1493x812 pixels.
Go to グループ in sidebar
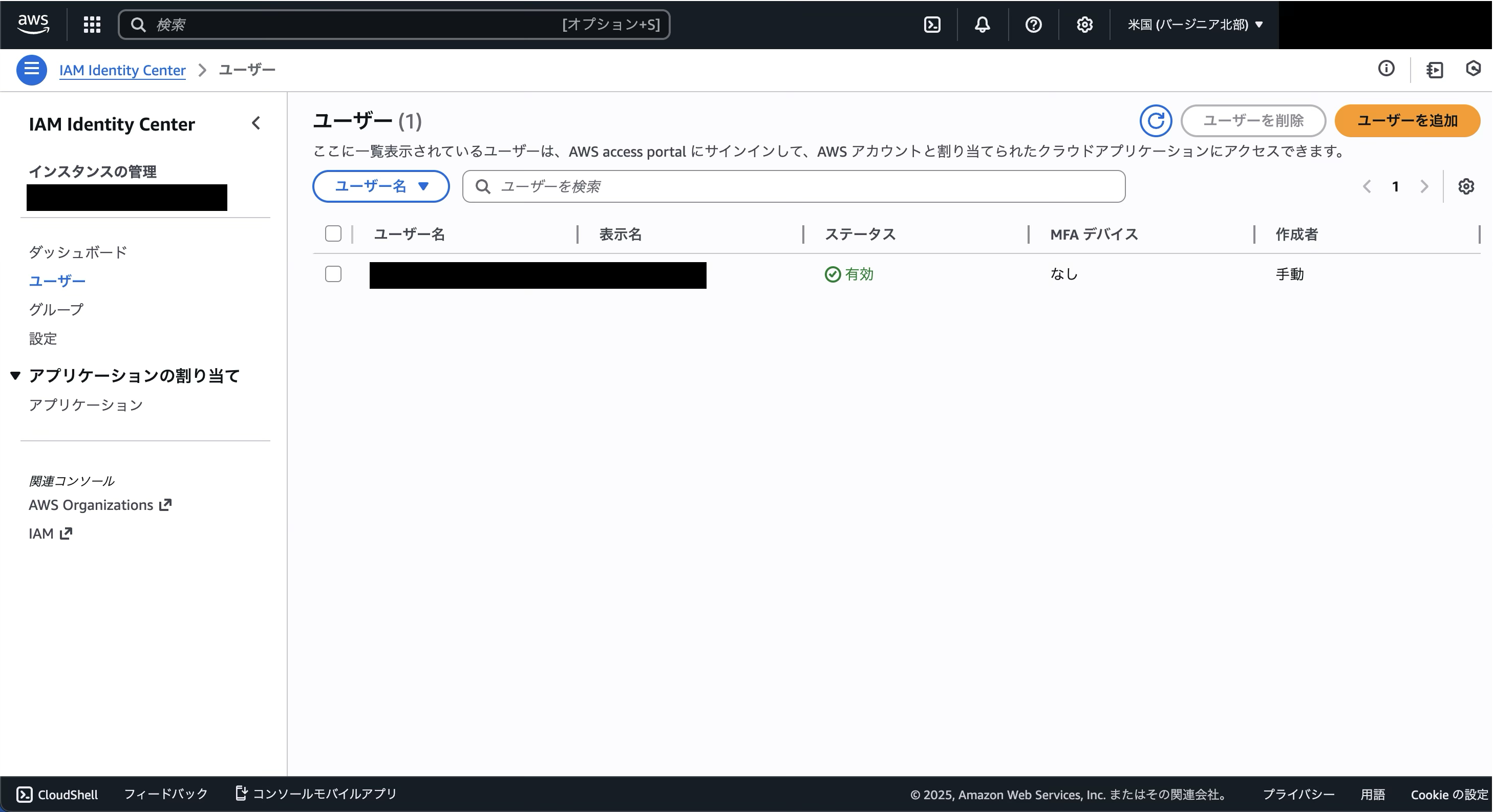[x=56, y=310]
